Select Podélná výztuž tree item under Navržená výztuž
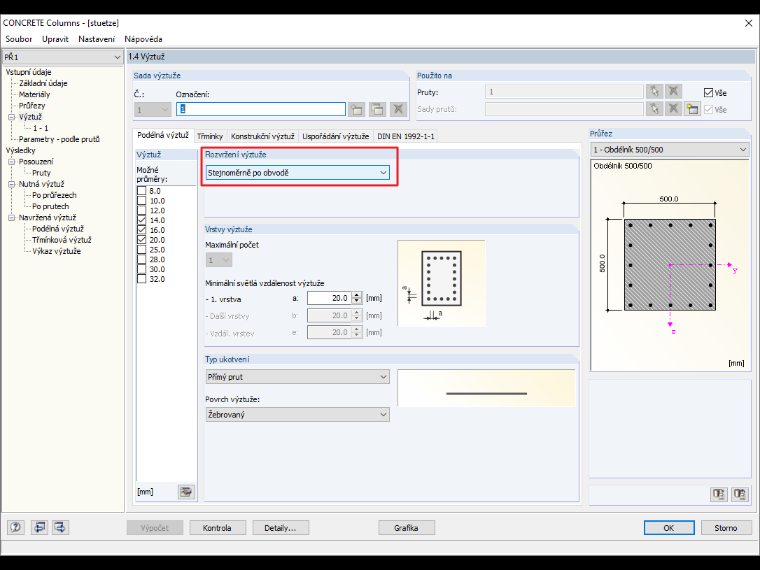The height and width of the screenshot is (570, 760). click(58, 229)
